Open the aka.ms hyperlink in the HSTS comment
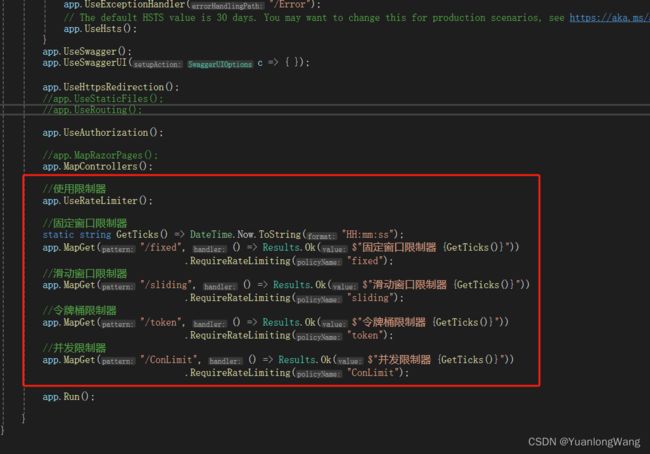Screen dimensions: 650x454 click(x=609, y=18)
